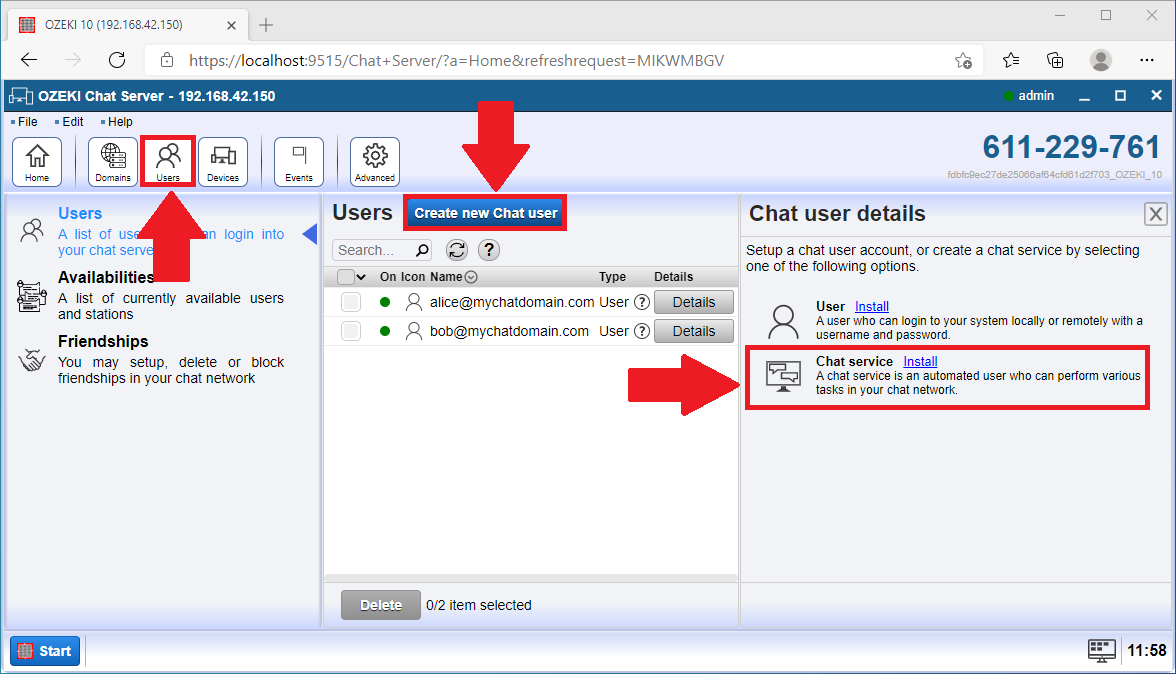Viewport: 1176px width, 674px height.
Task: Select the Domains toolbar icon
Action: [x=112, y=161]
